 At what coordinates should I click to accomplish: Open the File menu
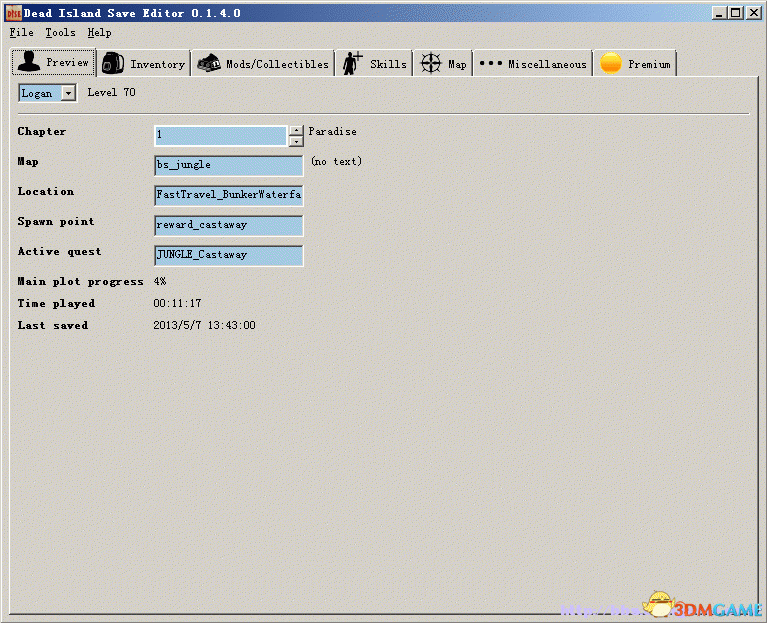coord(21,33)
